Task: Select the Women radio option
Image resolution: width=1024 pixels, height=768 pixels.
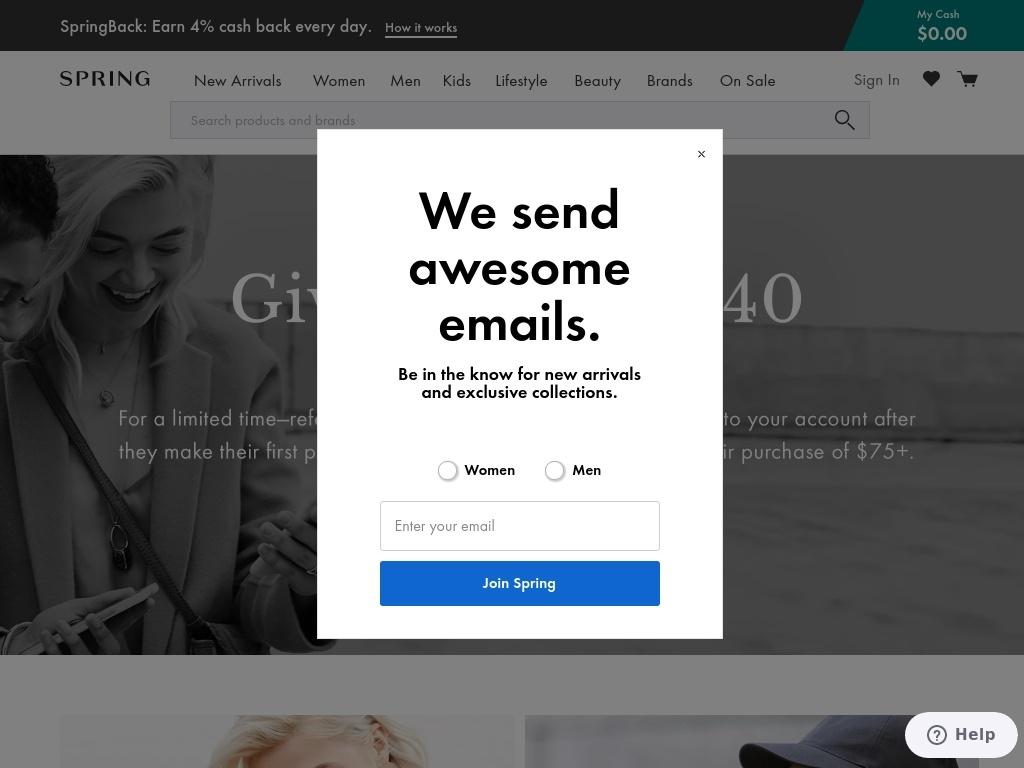Action: click(x=447, y=470)
